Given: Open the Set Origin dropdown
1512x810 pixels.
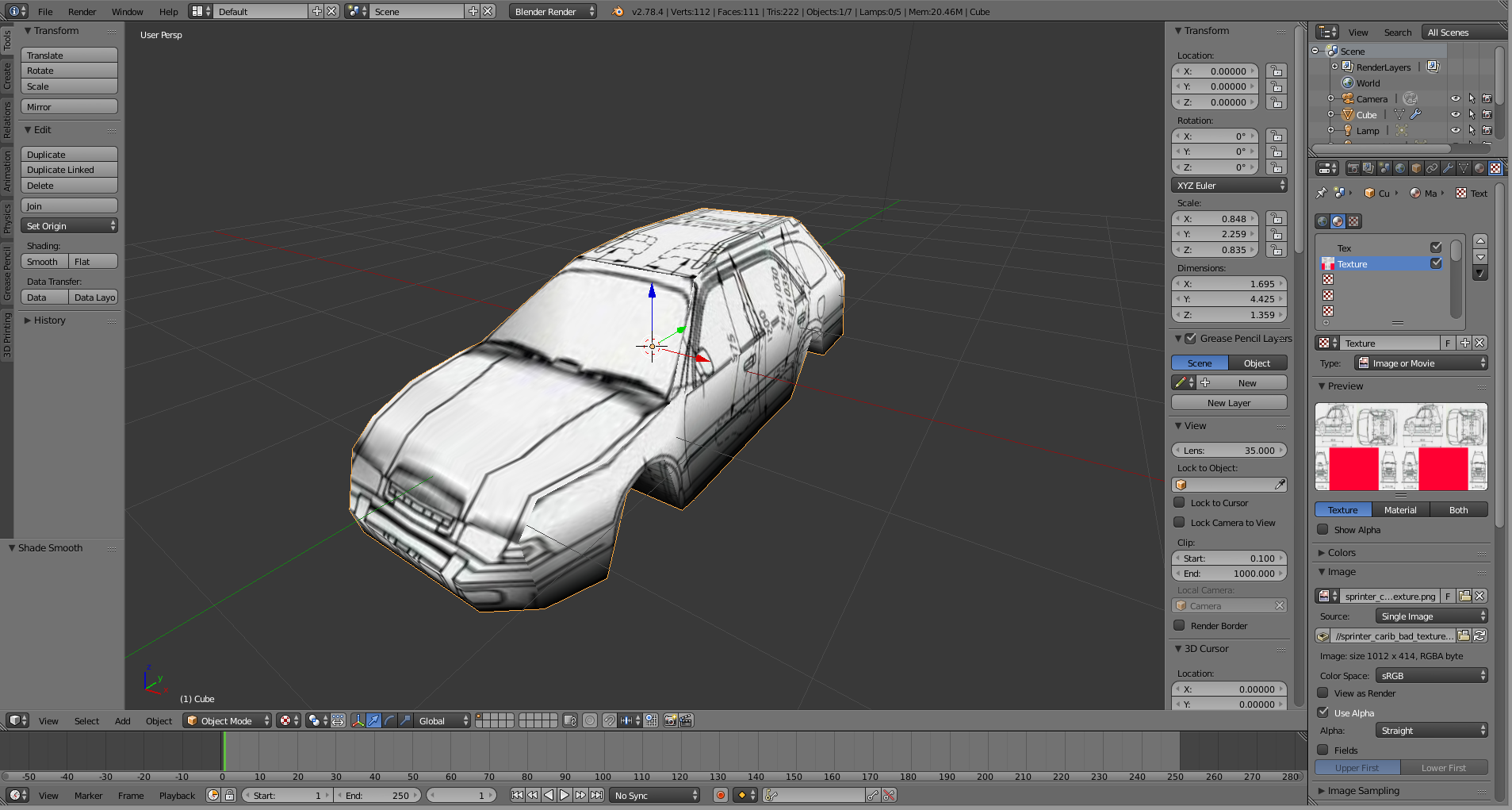Looking at the screenshot, I should (69, 226).
